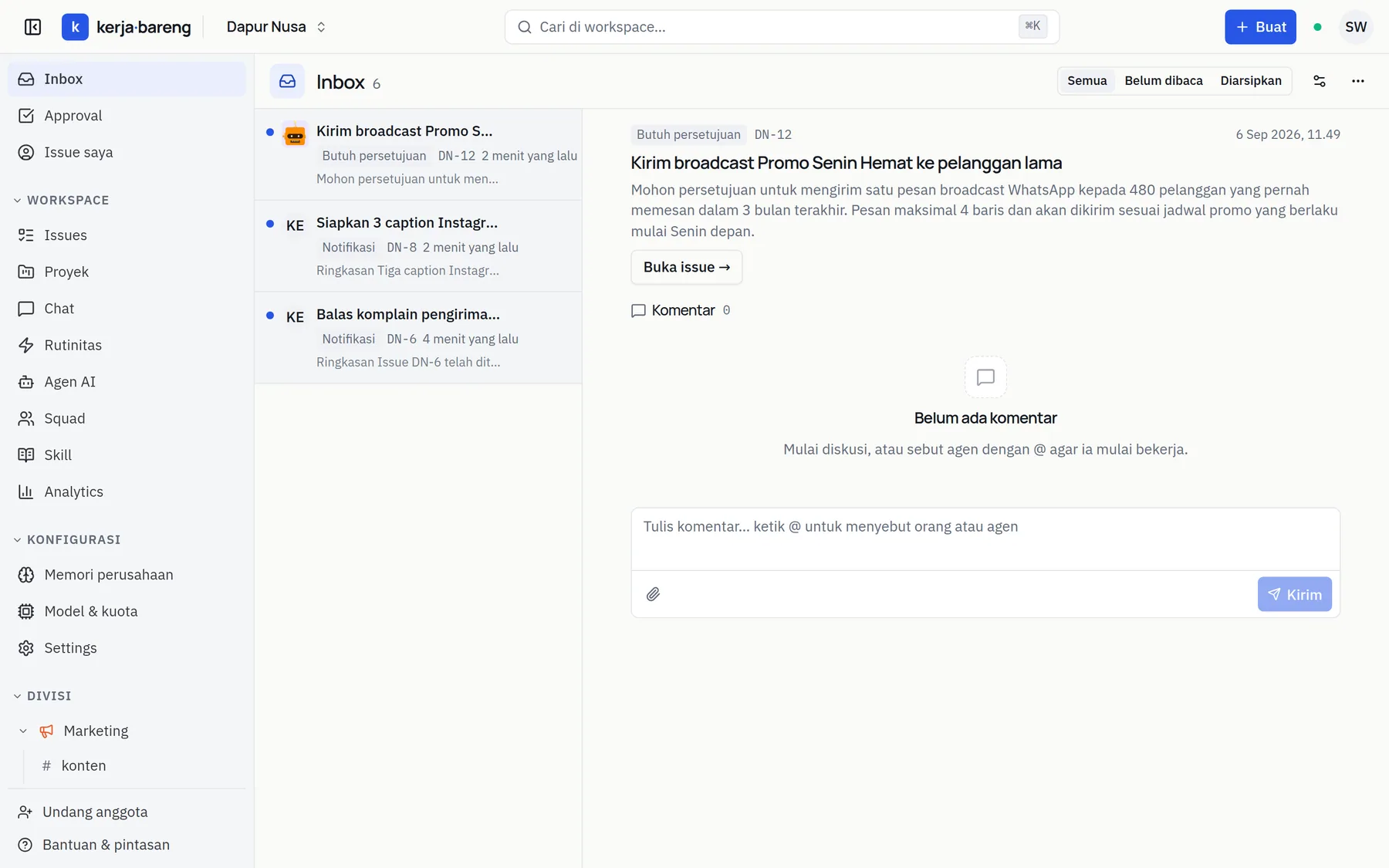Open the Dapur Nusa workspace switcher
The image size is (1389, 868).
(x=276, y=27)
